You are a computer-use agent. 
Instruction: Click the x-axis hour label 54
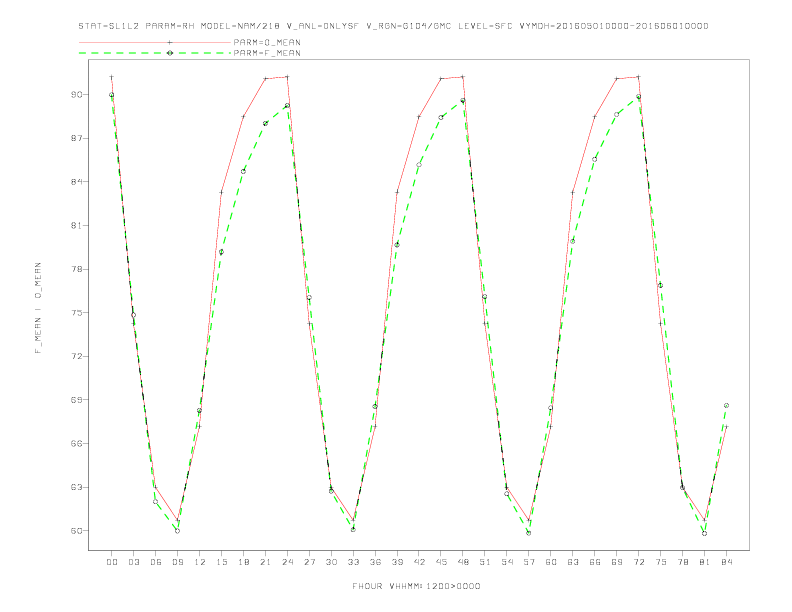click(x=507, y=562)
